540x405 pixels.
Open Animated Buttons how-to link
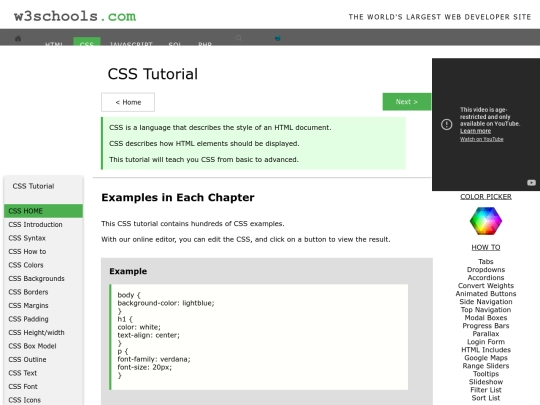pos(486,293)
